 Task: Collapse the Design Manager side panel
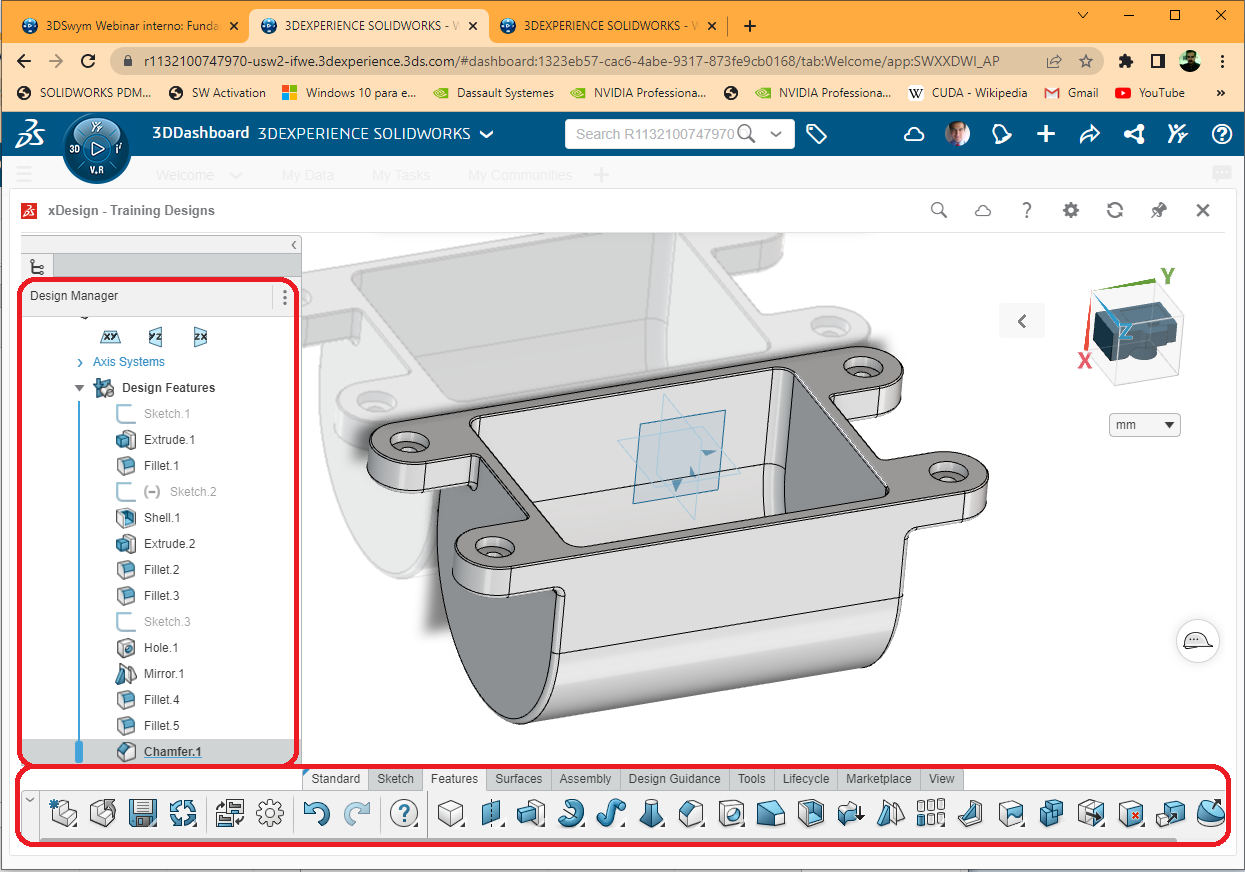pyautogui.click(x=294, y=245)
